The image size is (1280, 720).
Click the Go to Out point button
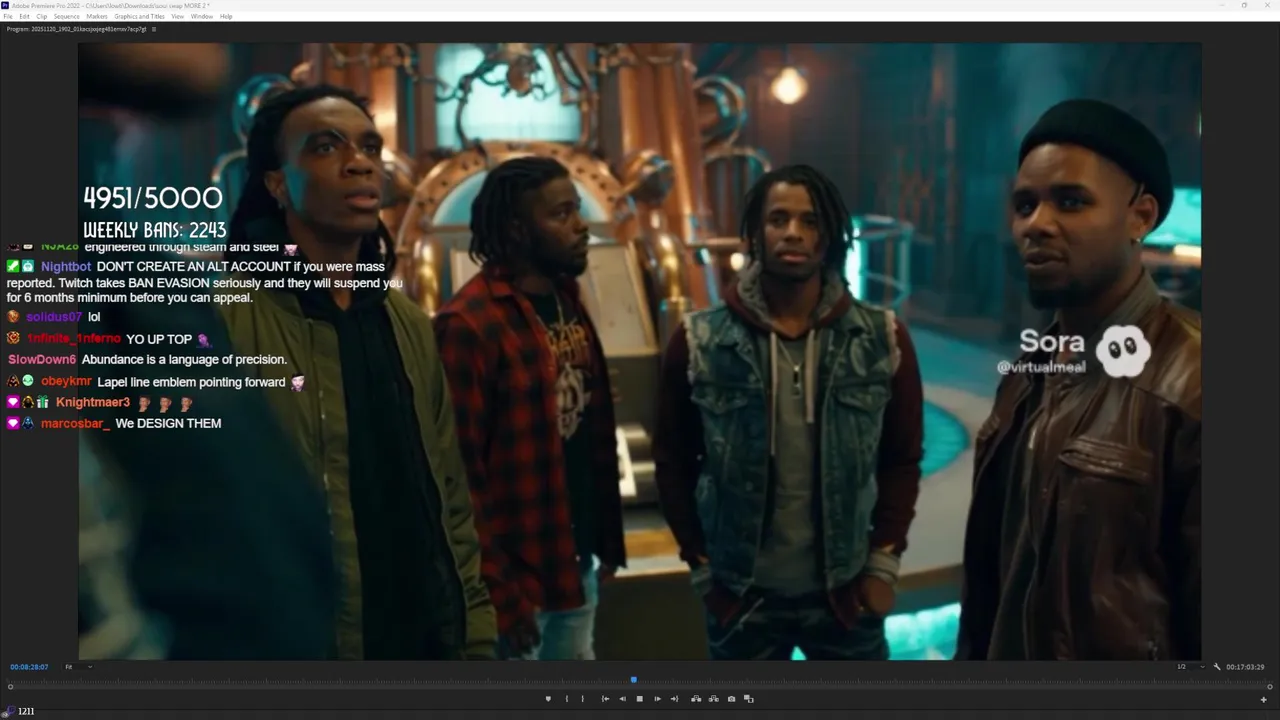[x=674, y=699]
